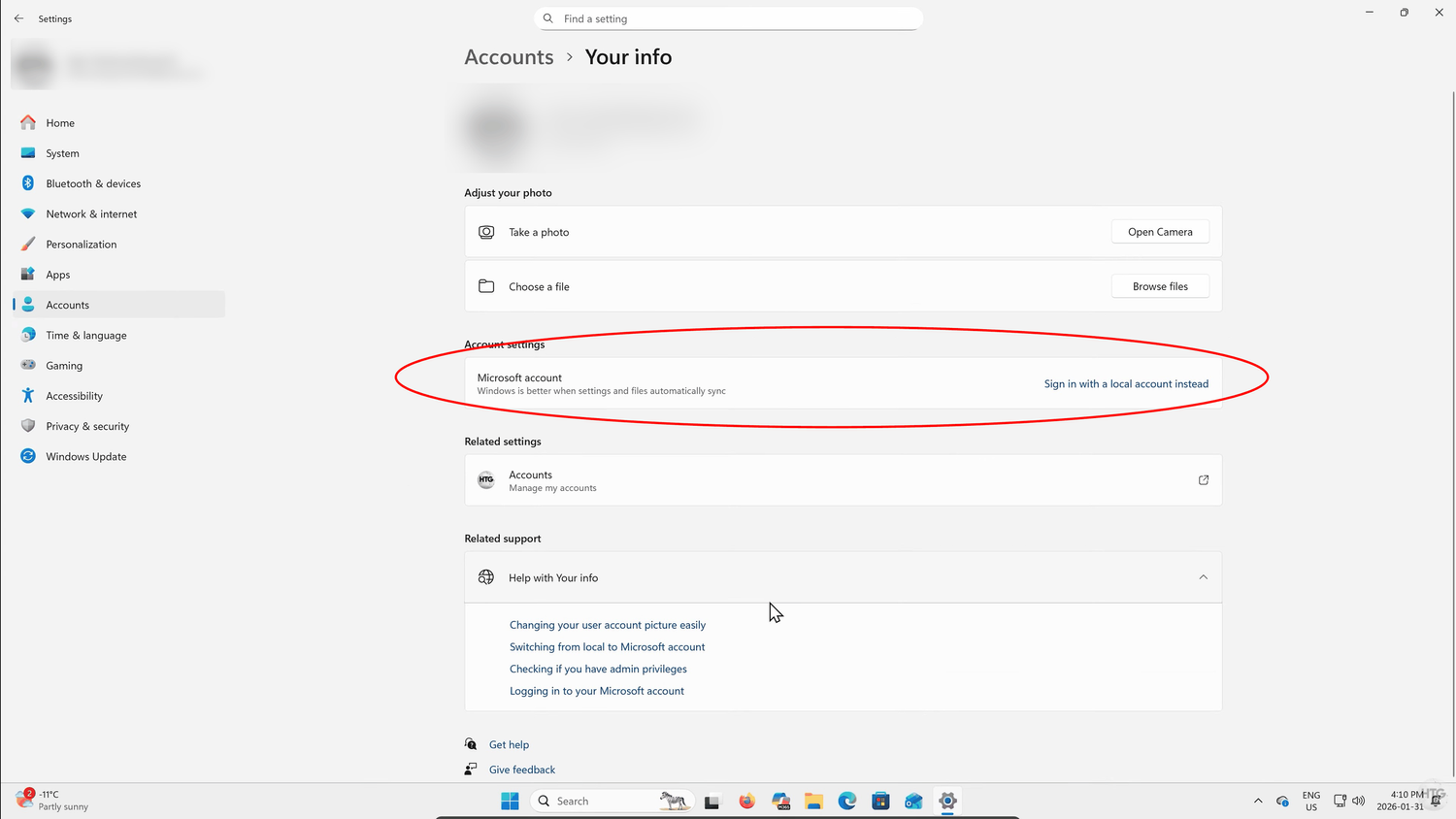This screenshot has width=1456, height=819.
Task: Go back using the Settings back arrow
Action: click(18, 18)
